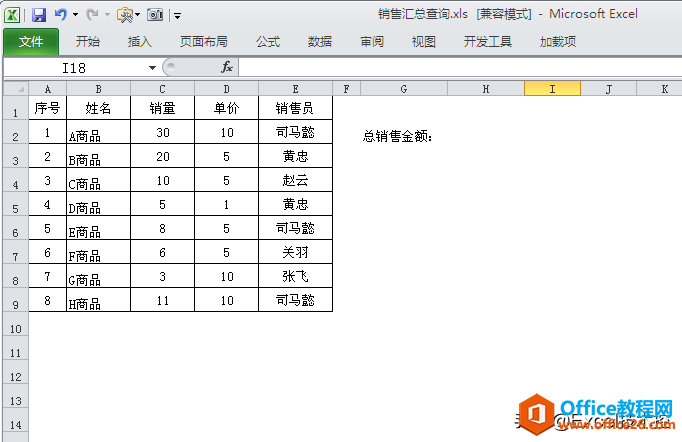Viewport: 682px width, 442px height.
Task: Switch to the 插入 ribbon tab
Action: [140, 42]
